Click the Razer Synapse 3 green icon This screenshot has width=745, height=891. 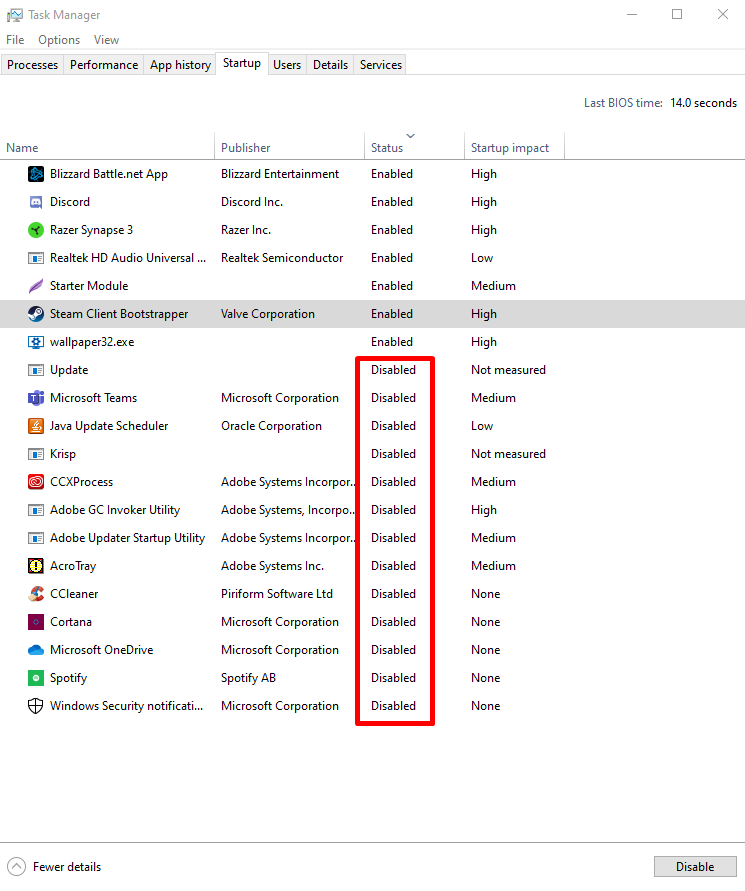tap(36, 230)
